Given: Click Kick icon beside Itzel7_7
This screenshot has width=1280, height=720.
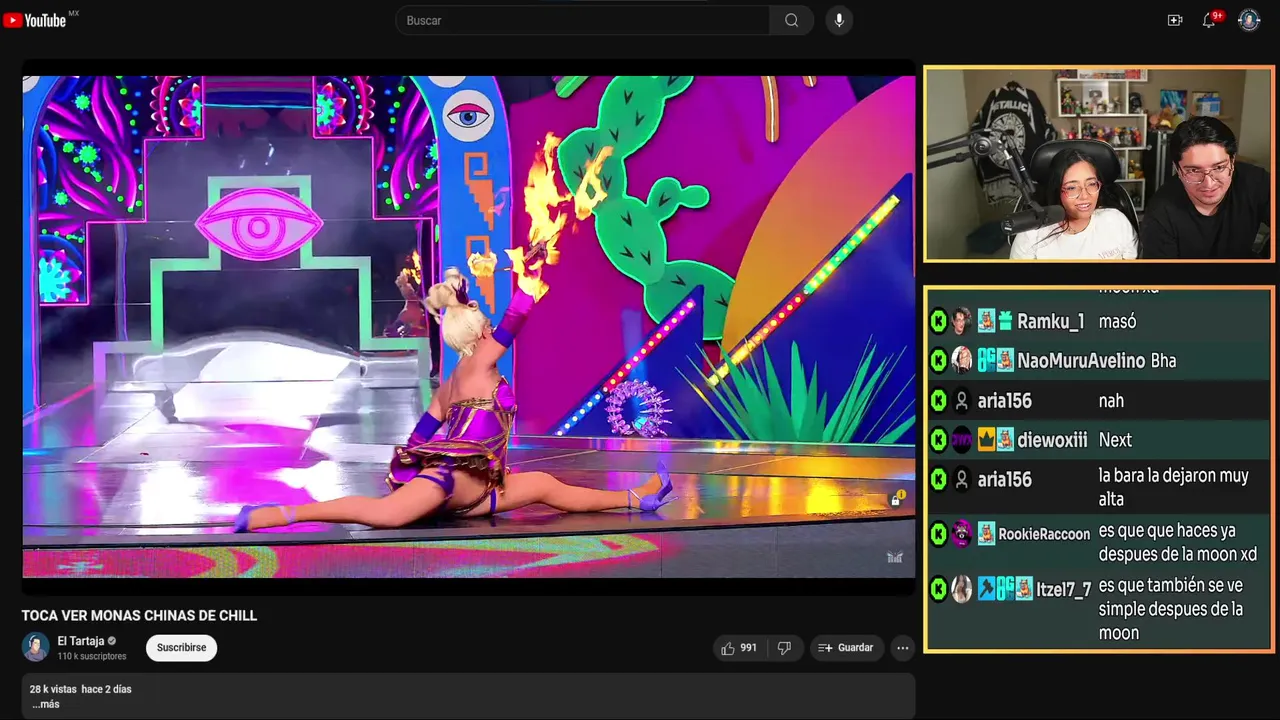Looking at the screenshot, I should point(938,590).
